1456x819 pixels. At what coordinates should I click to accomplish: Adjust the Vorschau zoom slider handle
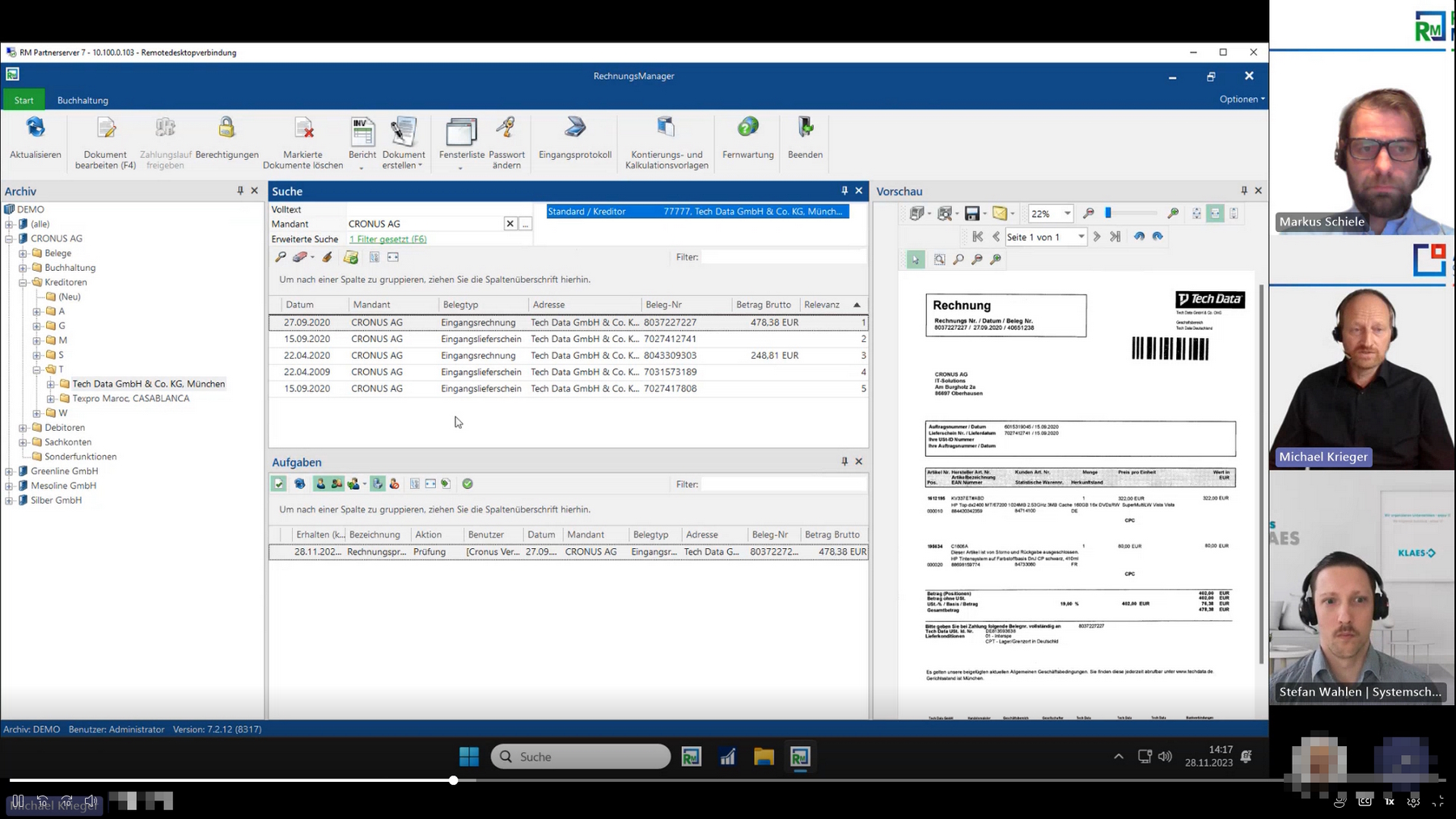[x=1108, y=213]
